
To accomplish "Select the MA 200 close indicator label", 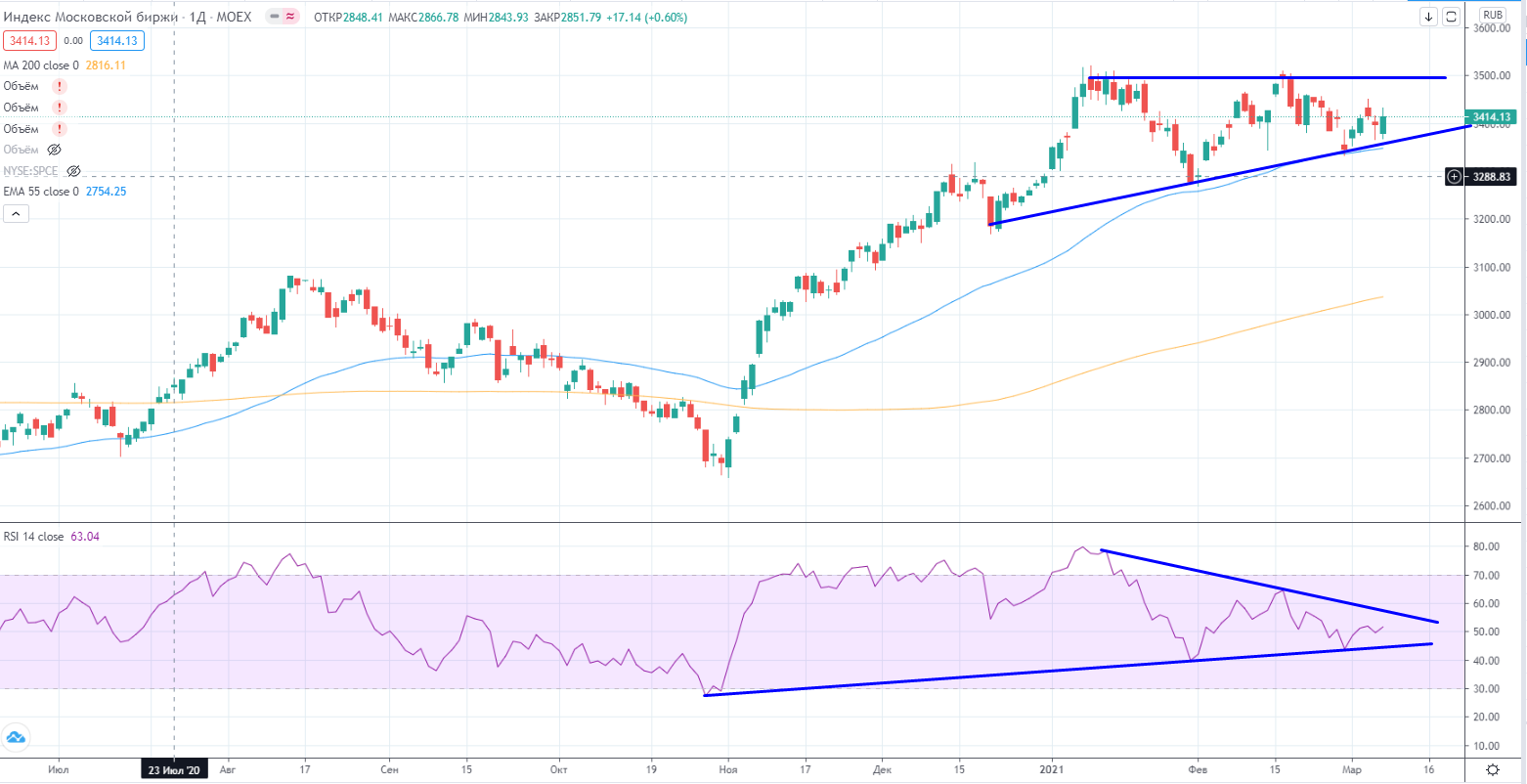I will [x=42, y=65].
